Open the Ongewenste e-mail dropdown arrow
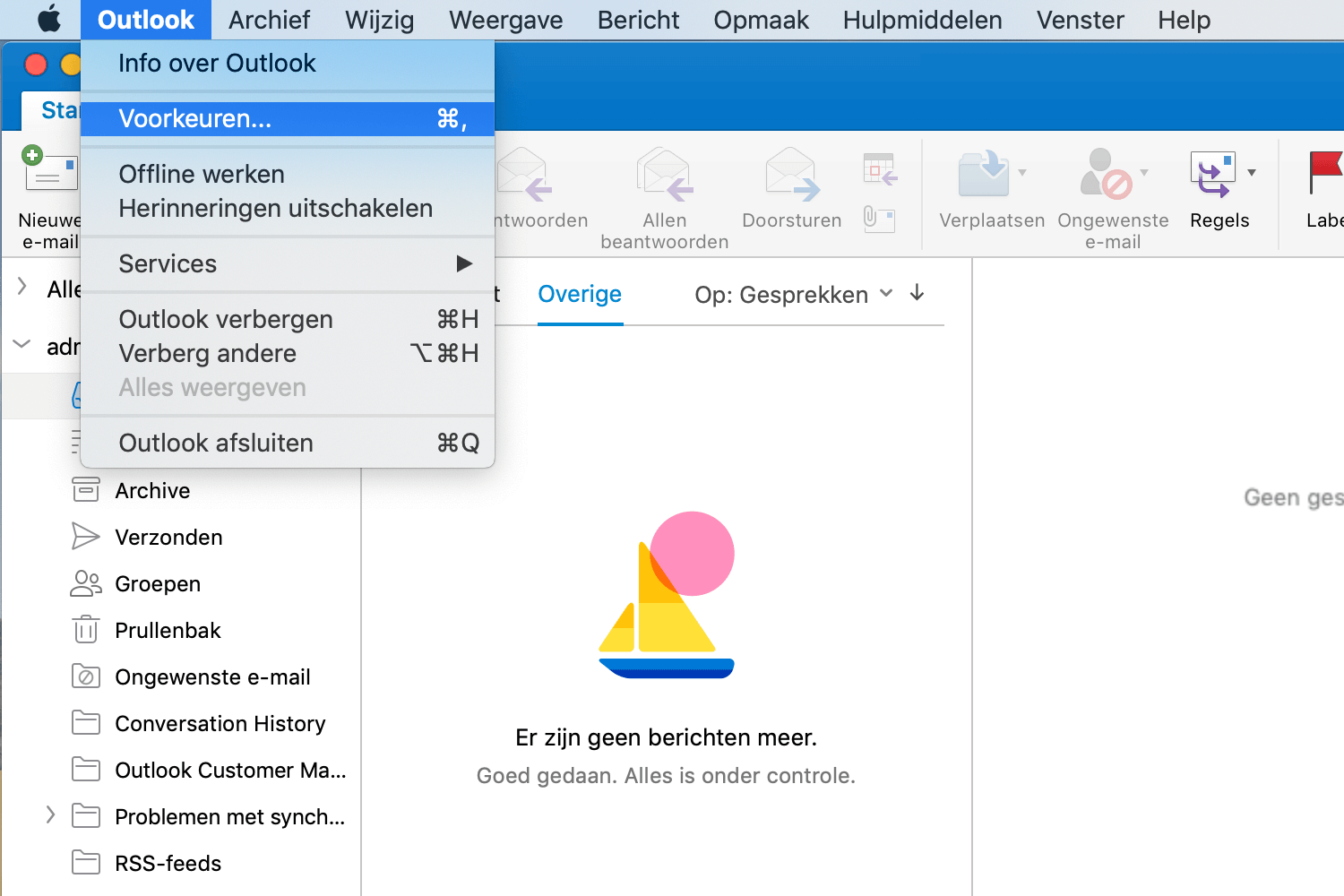The image size is (1344, 896). pos(1144,172)
